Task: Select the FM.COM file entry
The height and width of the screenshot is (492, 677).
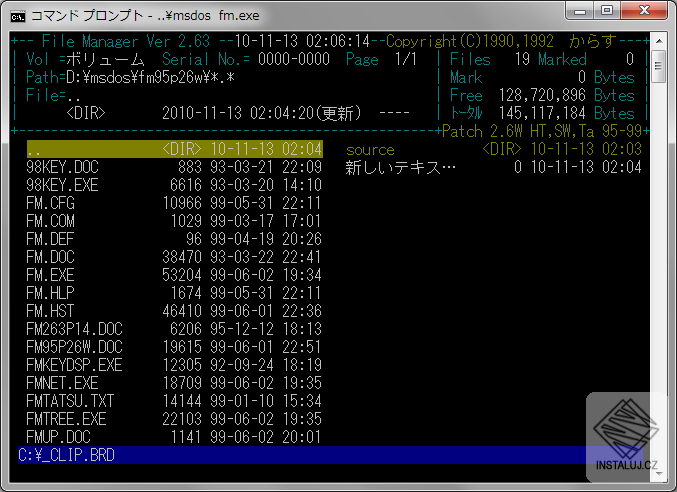Action: click(174, 221)
